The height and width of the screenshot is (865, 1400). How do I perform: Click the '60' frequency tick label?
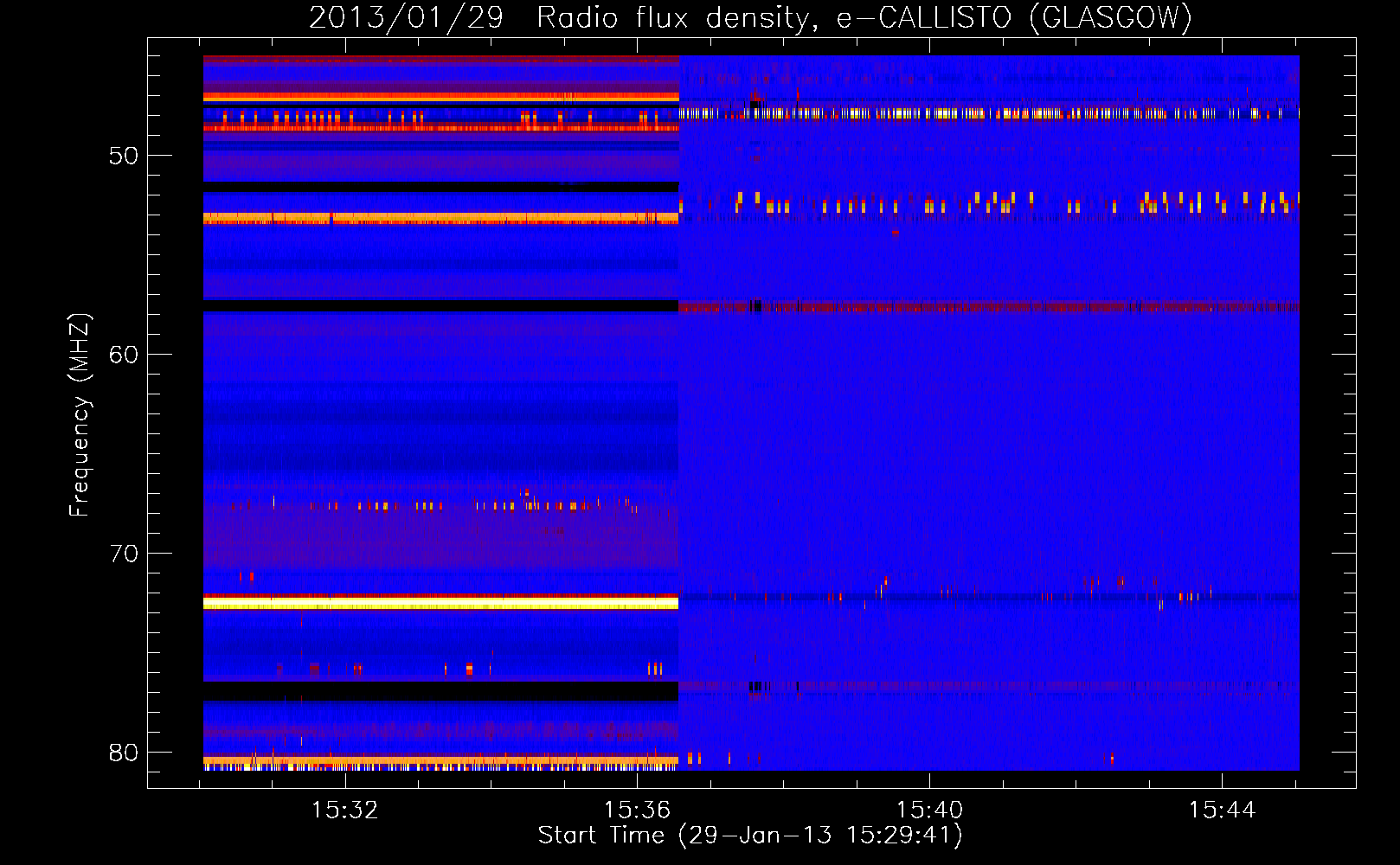click(124, 355)
